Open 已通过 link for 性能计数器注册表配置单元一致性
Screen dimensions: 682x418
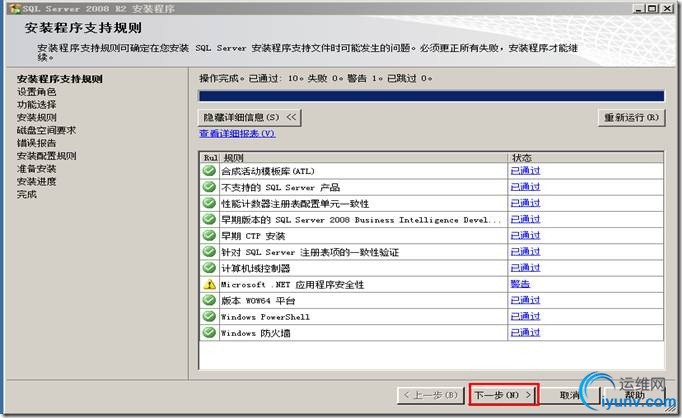(x=525, y=203)
